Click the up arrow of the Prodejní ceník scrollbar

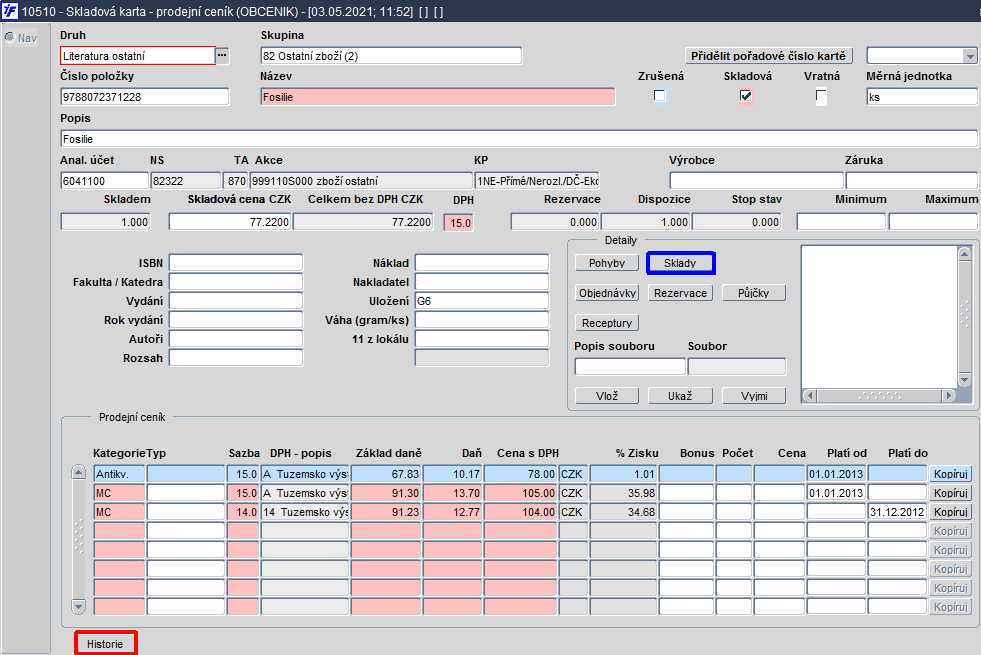coord(79,473)
